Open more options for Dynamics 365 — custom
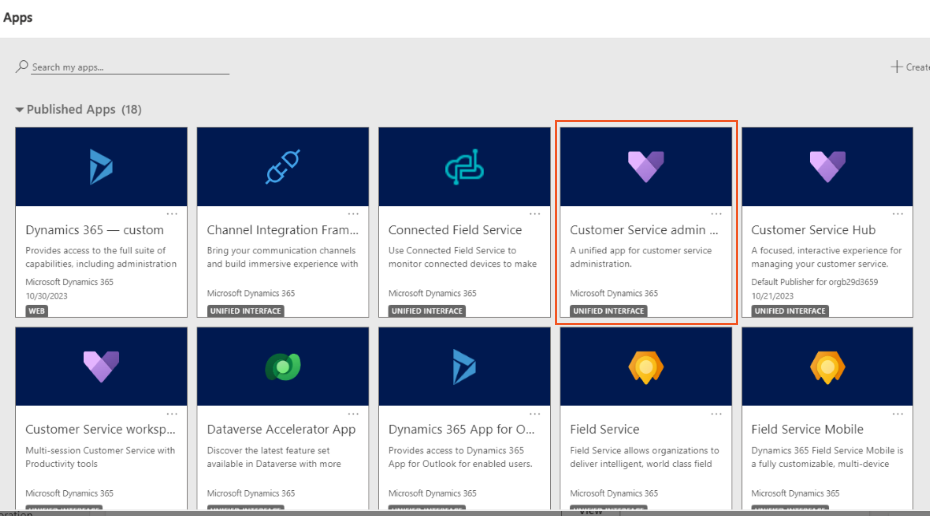Viewport: 930px width, 516px height. click(172, 214)
